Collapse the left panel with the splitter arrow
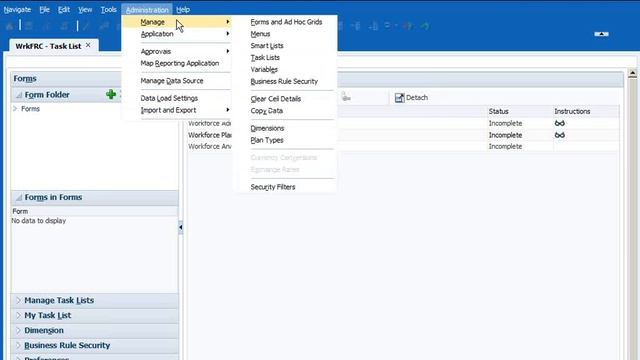 [x=180, y=227]
